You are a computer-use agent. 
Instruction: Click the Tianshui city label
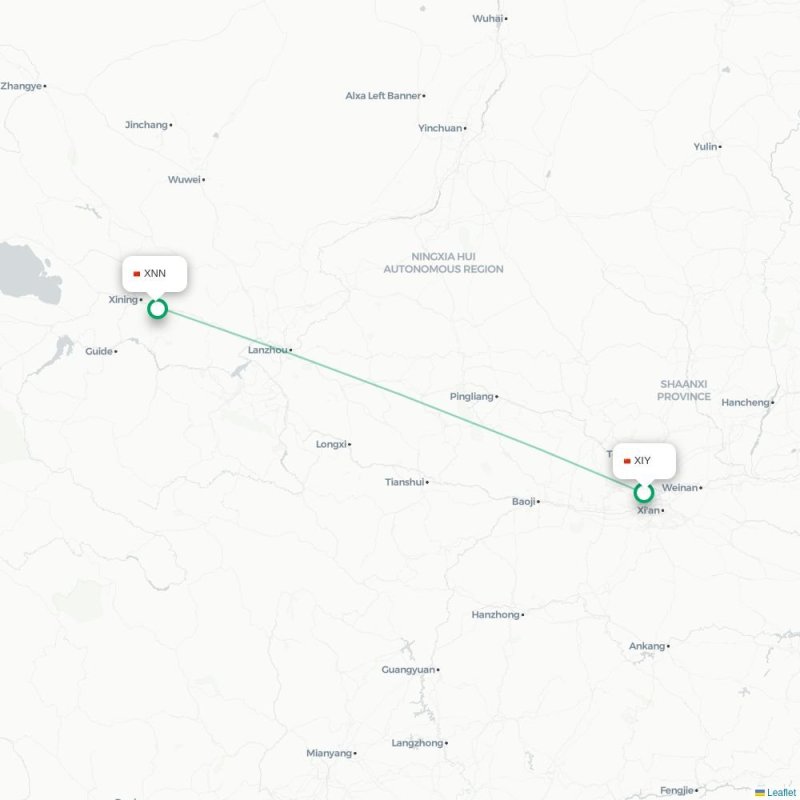(x=405, y=482)
